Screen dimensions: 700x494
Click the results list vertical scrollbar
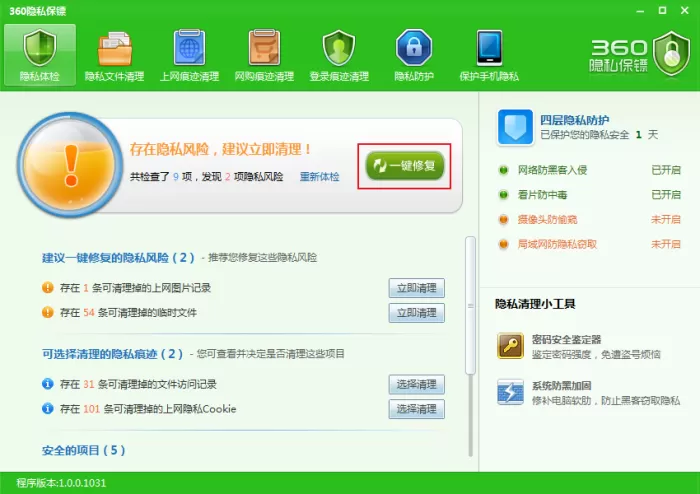coord(470,305)
